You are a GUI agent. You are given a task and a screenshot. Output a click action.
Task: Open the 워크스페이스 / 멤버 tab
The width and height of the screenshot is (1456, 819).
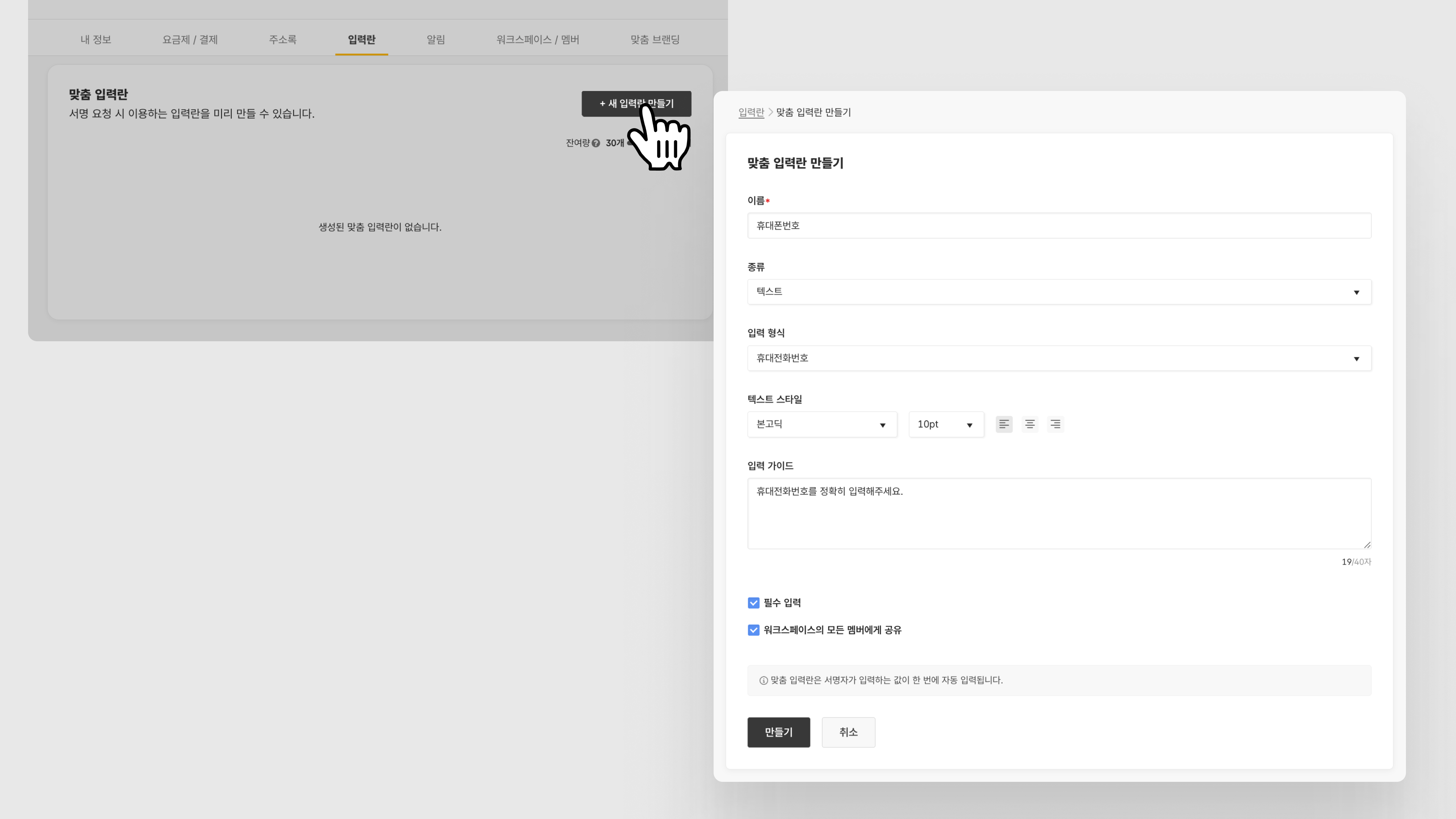pyautogui.click(x=538, y=39)
